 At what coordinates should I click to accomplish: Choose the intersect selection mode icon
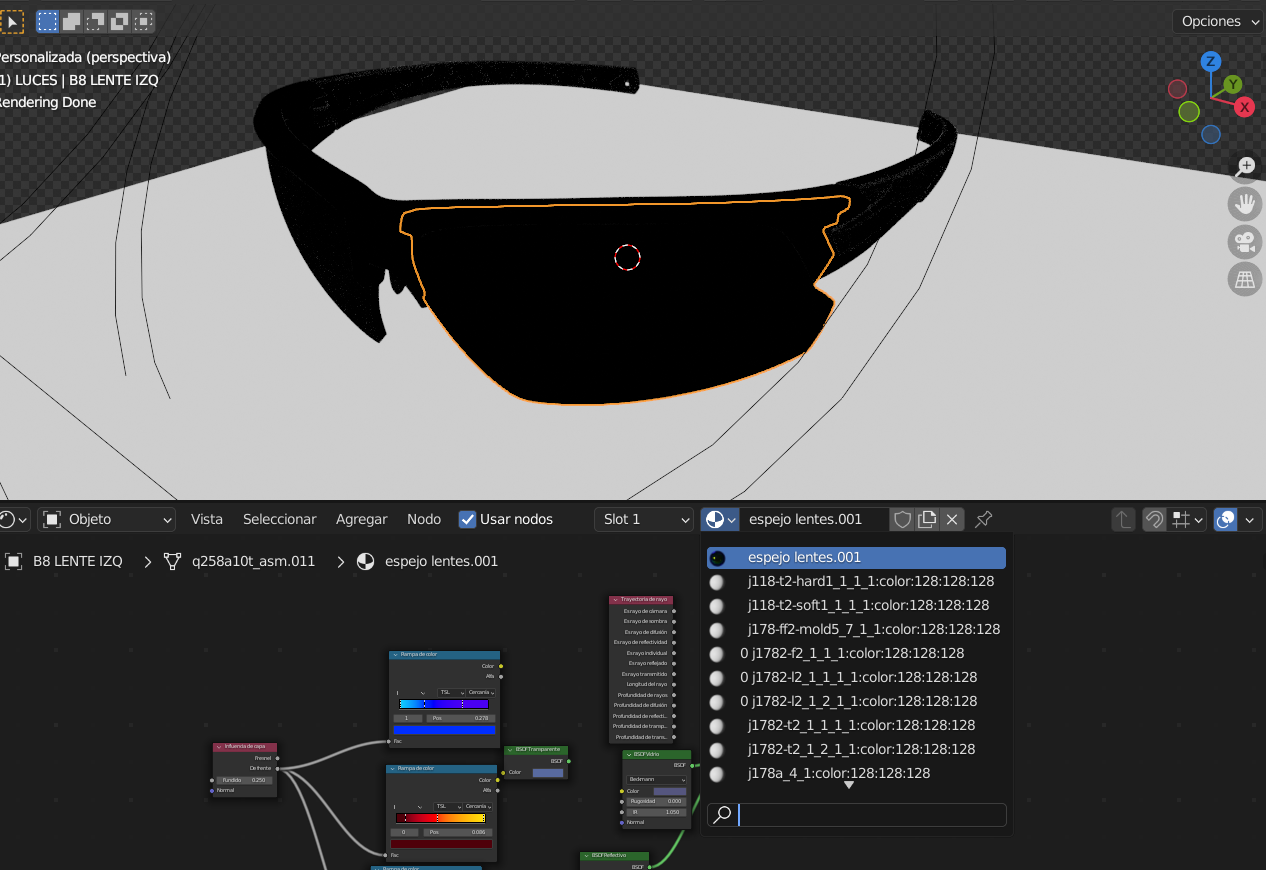pyautogui.click(x=144, y=21)
